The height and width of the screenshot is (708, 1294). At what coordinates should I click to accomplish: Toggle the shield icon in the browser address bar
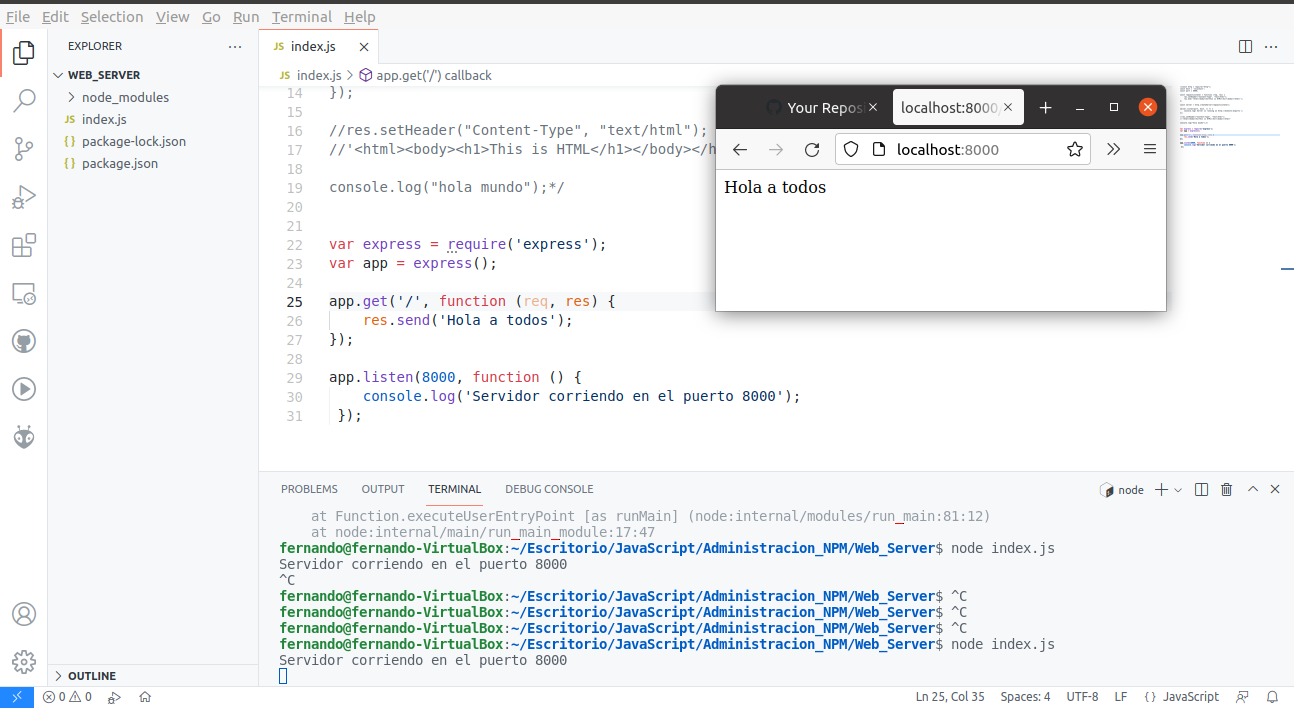click(851, 149)
